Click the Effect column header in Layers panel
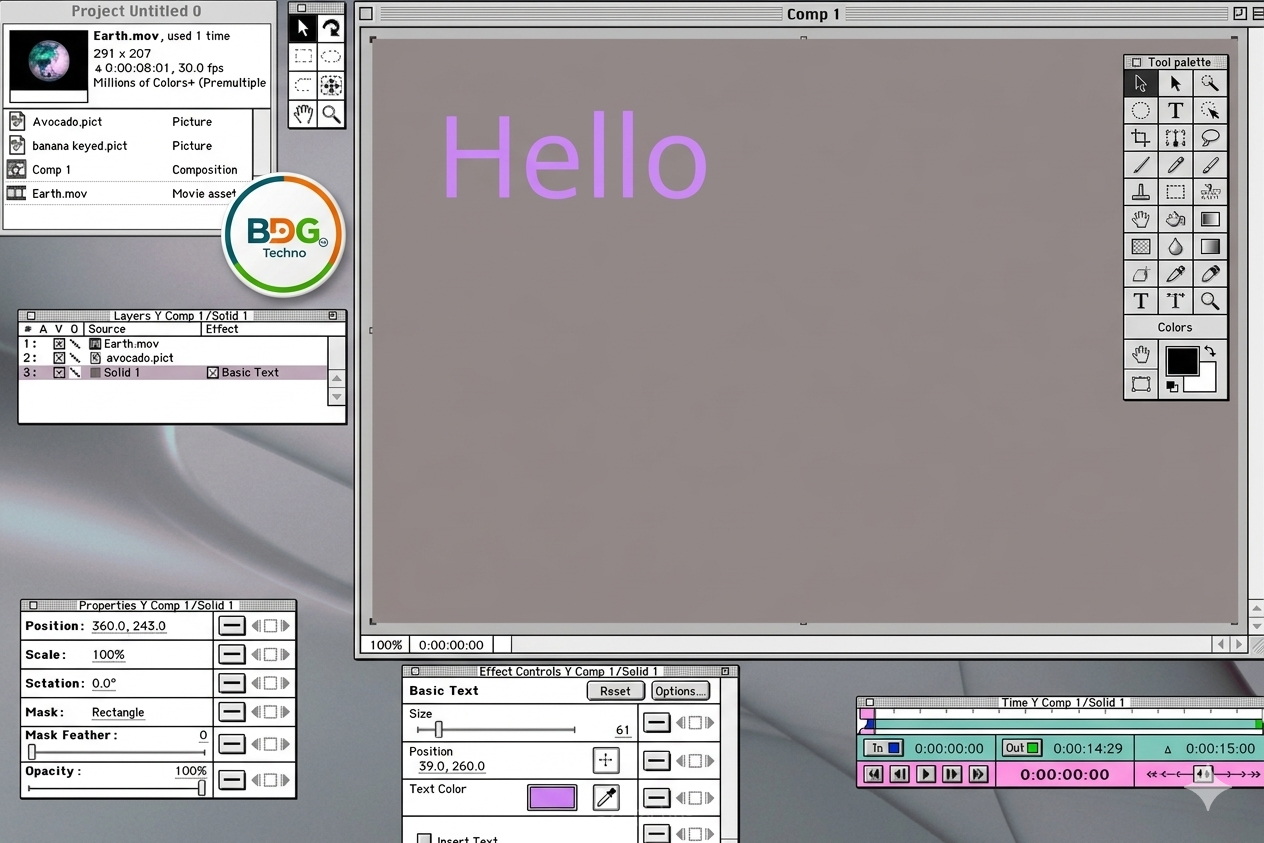The image size is (1264, 843). tap(222, 329)
